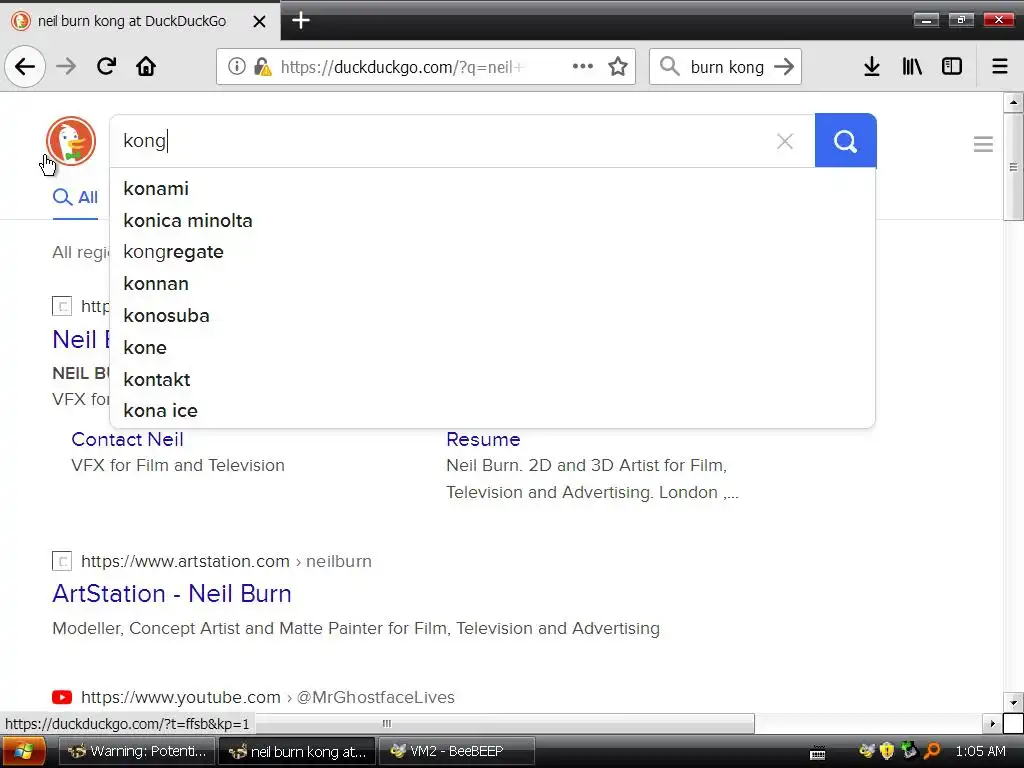Open a new browser tab

[300, 20]
